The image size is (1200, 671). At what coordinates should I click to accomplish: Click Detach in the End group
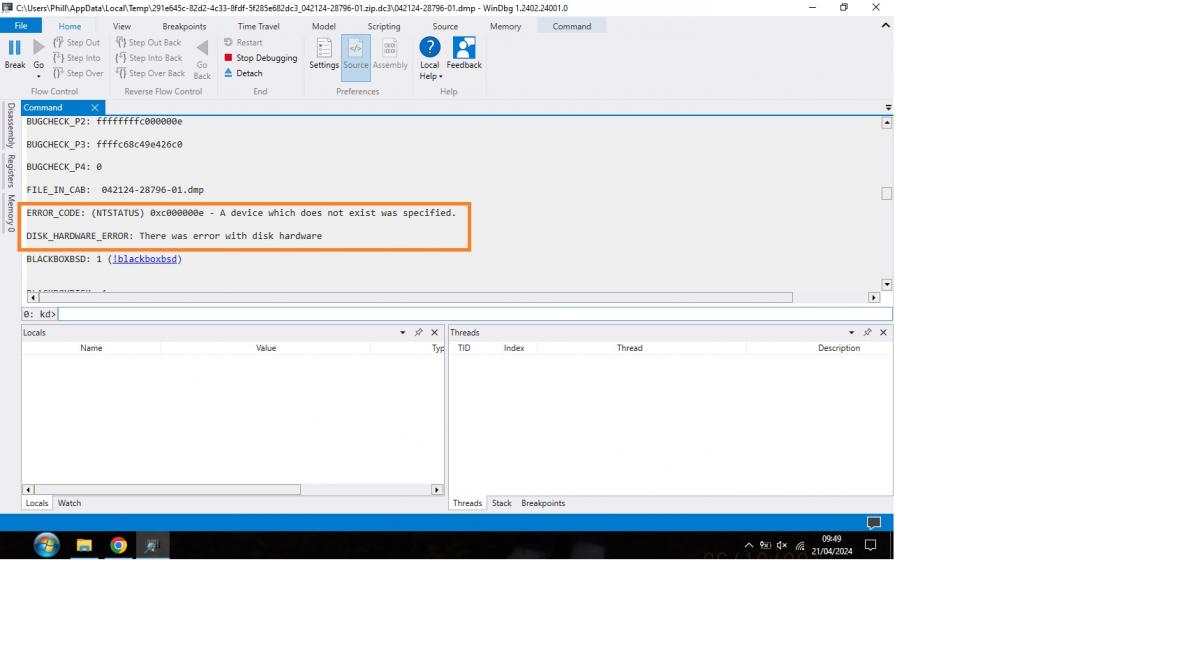[x=243, y=73]
